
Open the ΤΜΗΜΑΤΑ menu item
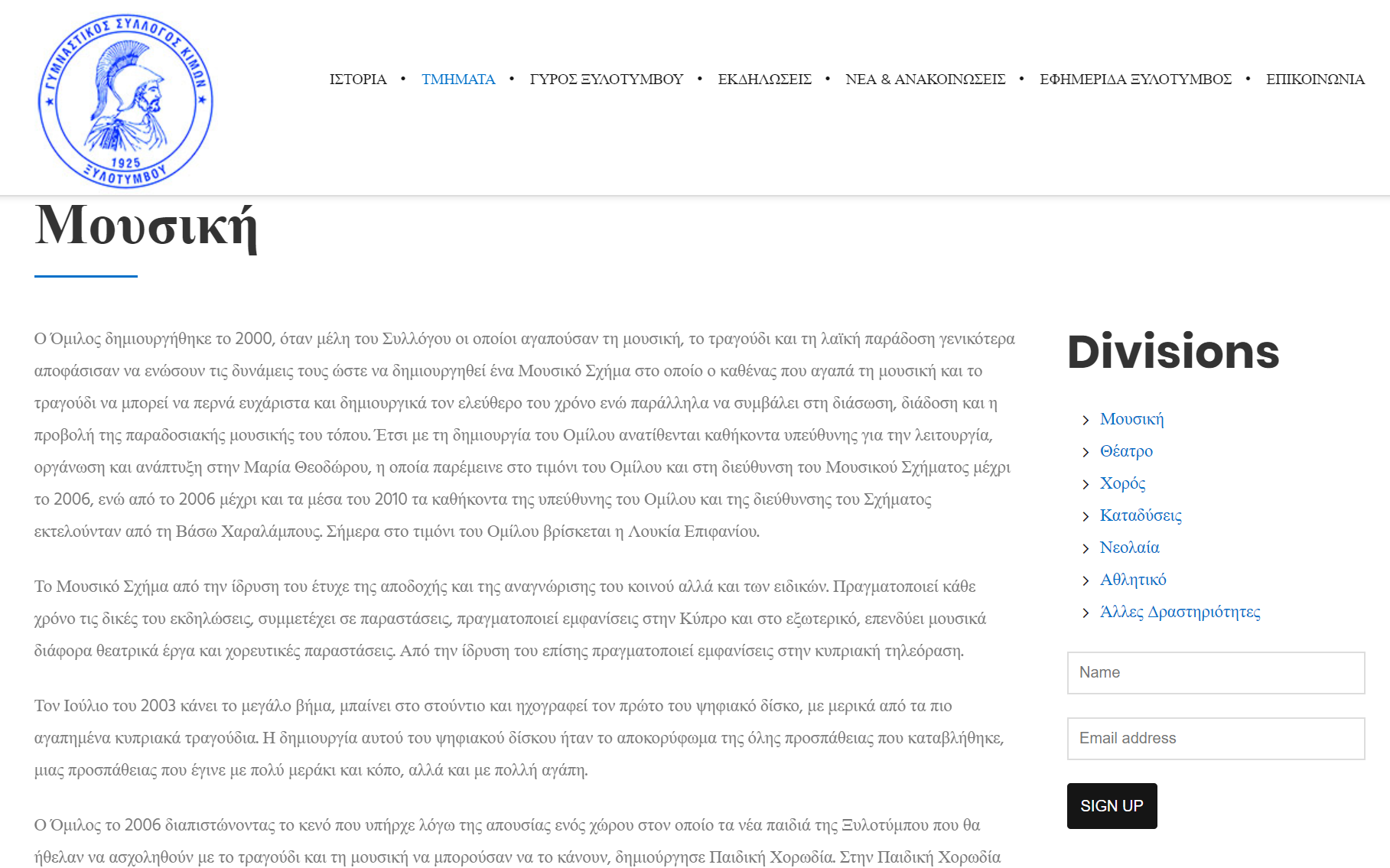tap(458, 80)
